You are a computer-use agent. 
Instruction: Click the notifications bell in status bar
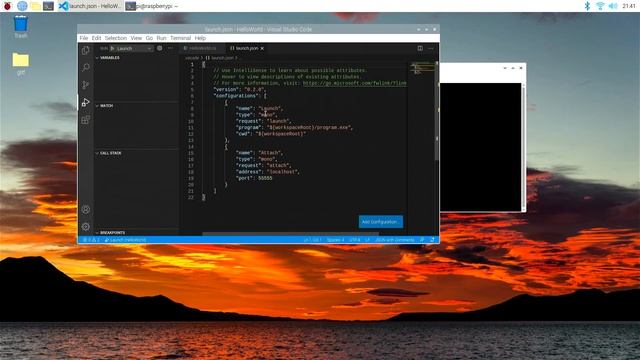tap(433, 240)
